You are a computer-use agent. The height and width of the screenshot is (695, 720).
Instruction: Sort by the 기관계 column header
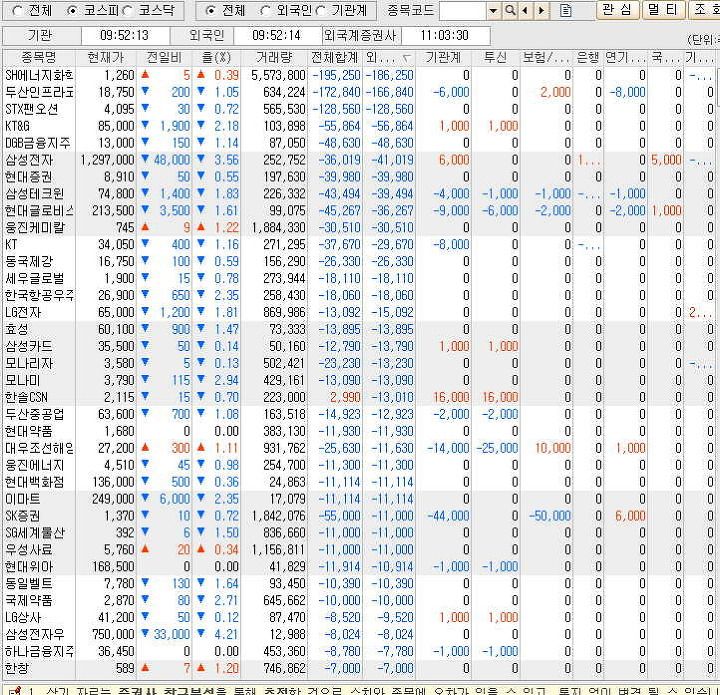(443, 58)
